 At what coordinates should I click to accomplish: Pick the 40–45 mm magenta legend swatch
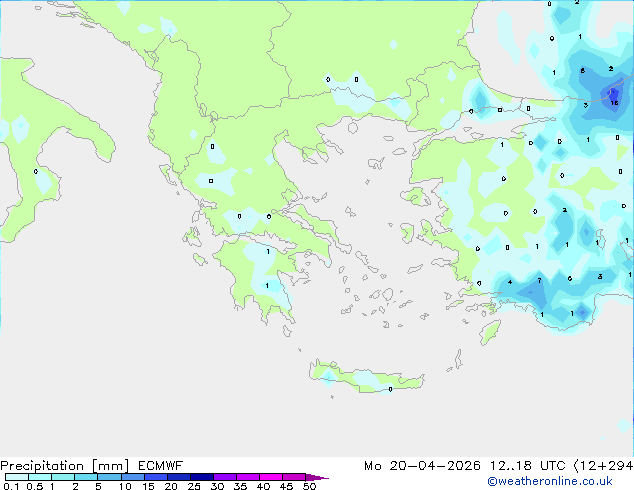[271, 477]
